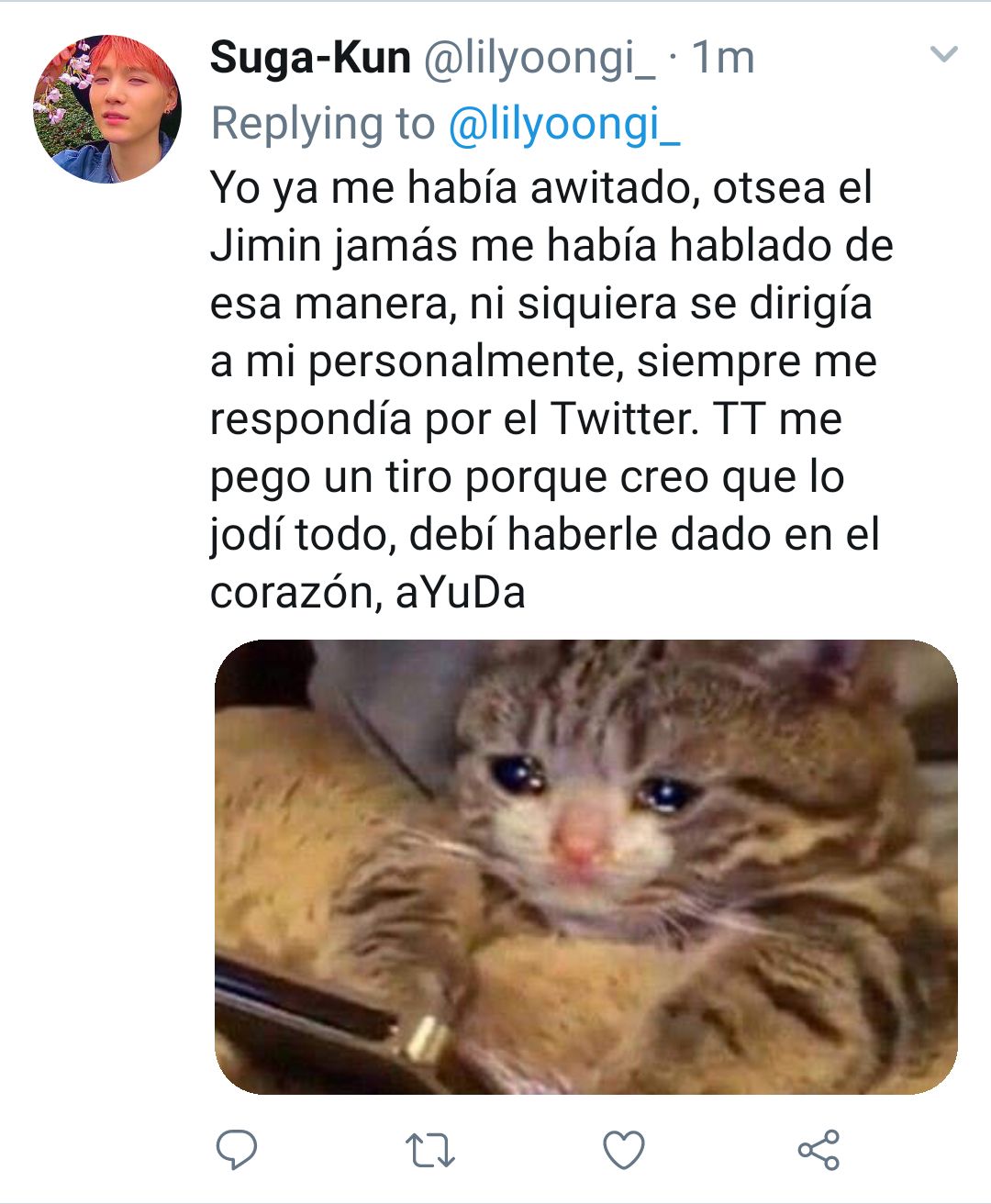Tap the line 'Jimin jamás me había hablado de'

click(551, 246)
